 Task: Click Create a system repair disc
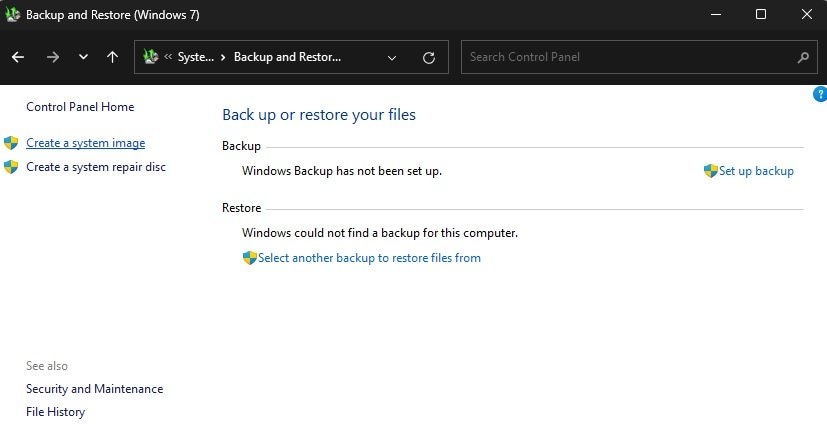coord(96,167)
